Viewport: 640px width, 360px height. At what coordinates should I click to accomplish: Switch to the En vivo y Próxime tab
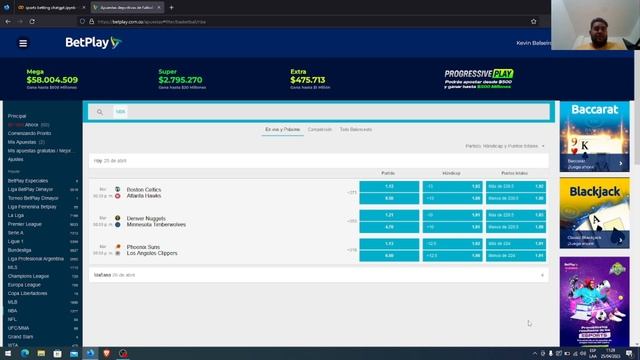point(282,129)
